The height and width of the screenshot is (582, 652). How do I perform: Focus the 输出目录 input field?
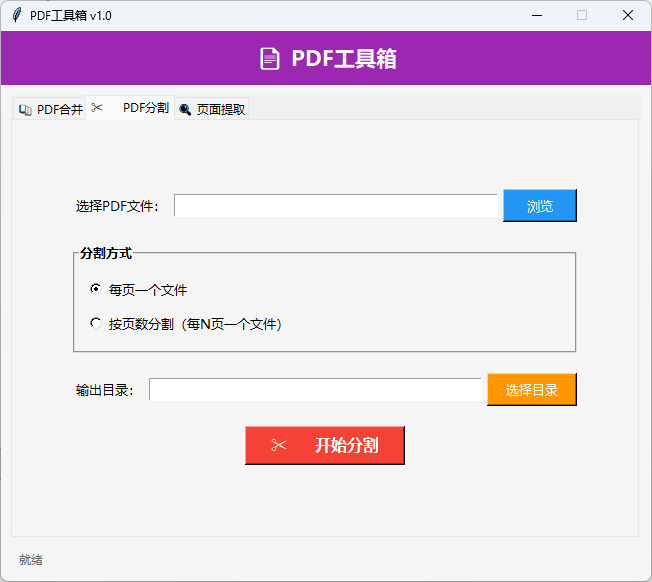315,390
